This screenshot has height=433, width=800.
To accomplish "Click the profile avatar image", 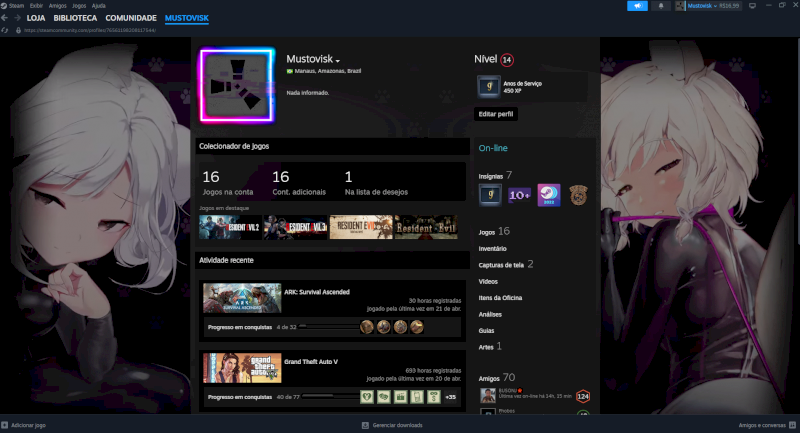I will [x=237, y=86].
